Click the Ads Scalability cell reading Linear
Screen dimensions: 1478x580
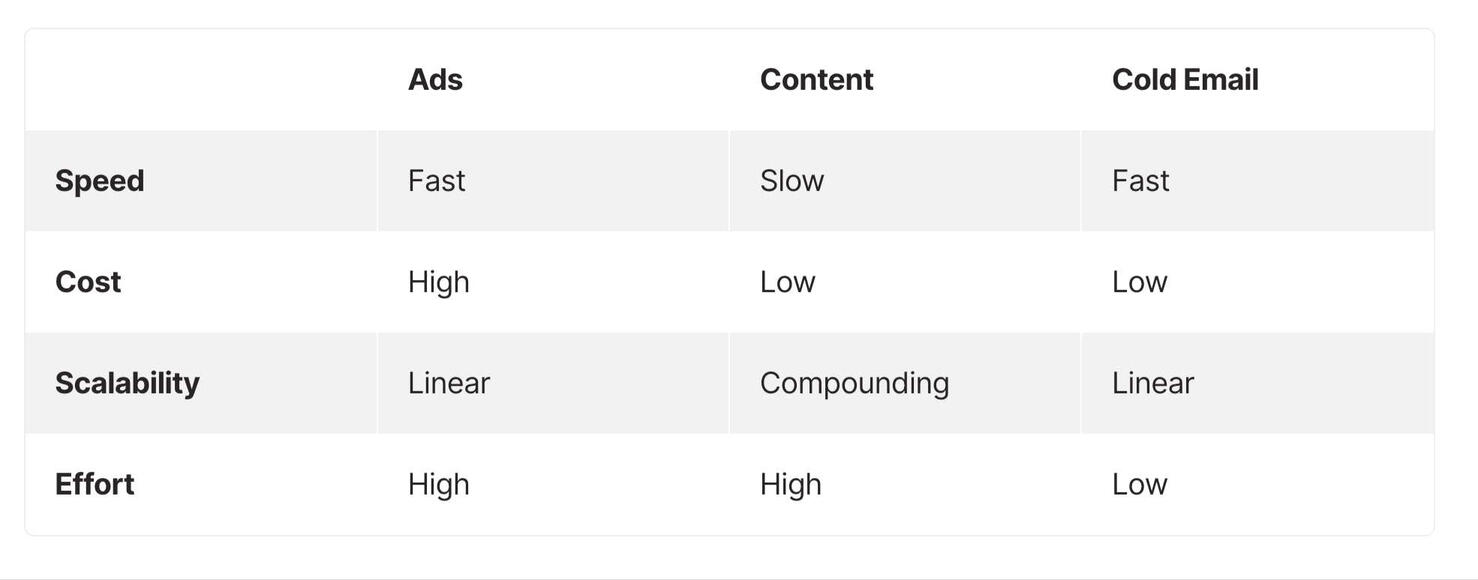click(x=449, y=383)
